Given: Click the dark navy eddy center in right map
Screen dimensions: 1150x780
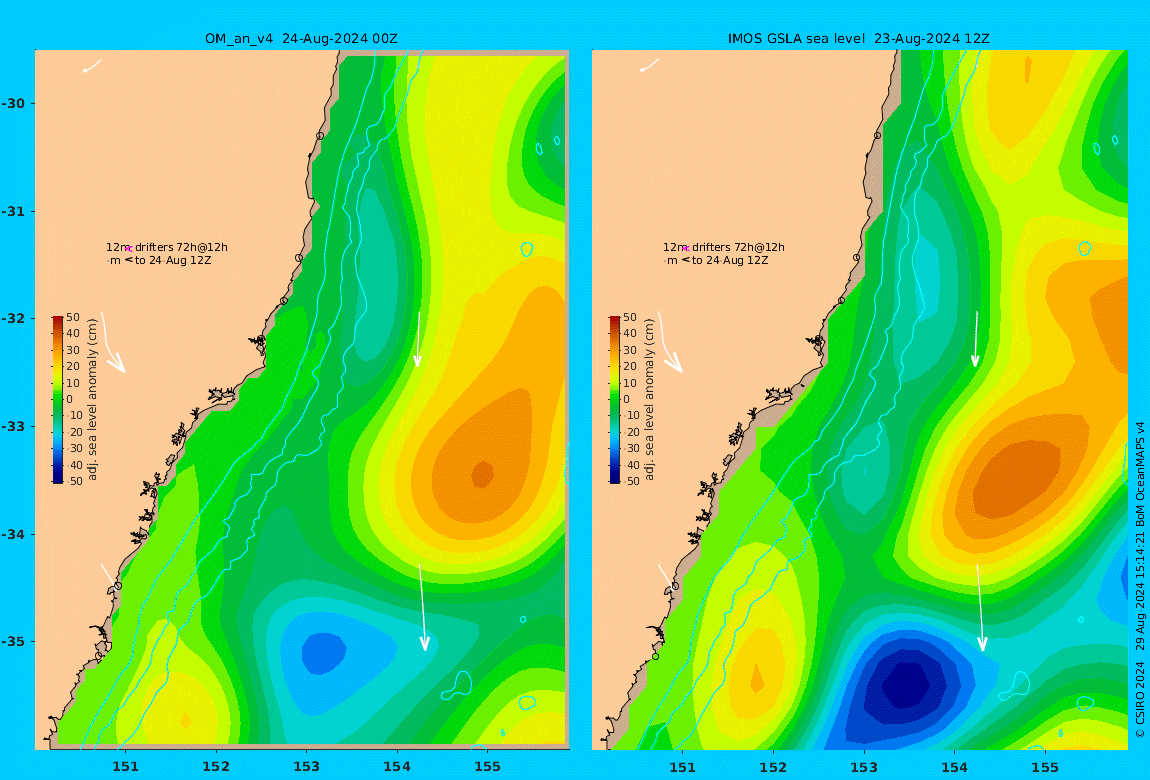Looking at the screenshot, I should tap(906, 686).
